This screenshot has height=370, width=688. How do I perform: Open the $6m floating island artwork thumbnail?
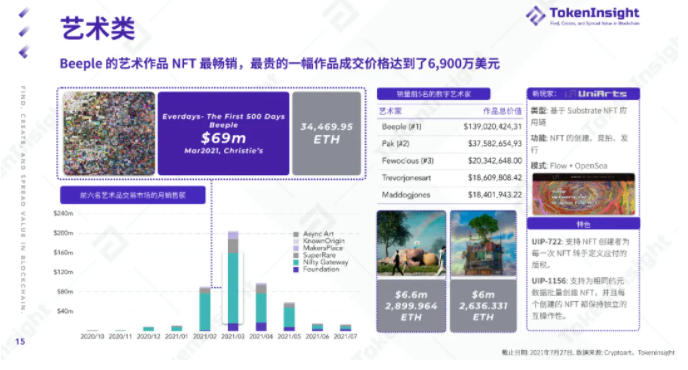click(483, 244)
